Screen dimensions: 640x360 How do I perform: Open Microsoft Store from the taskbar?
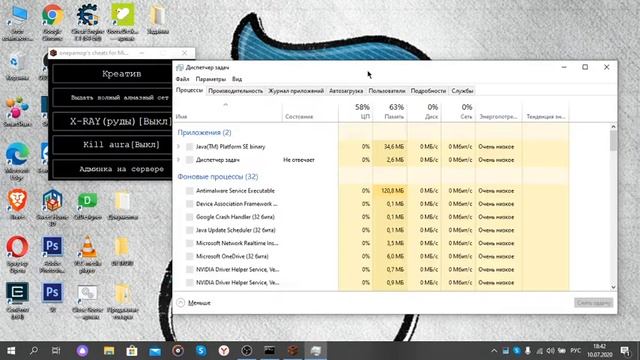tap(132, 351)
